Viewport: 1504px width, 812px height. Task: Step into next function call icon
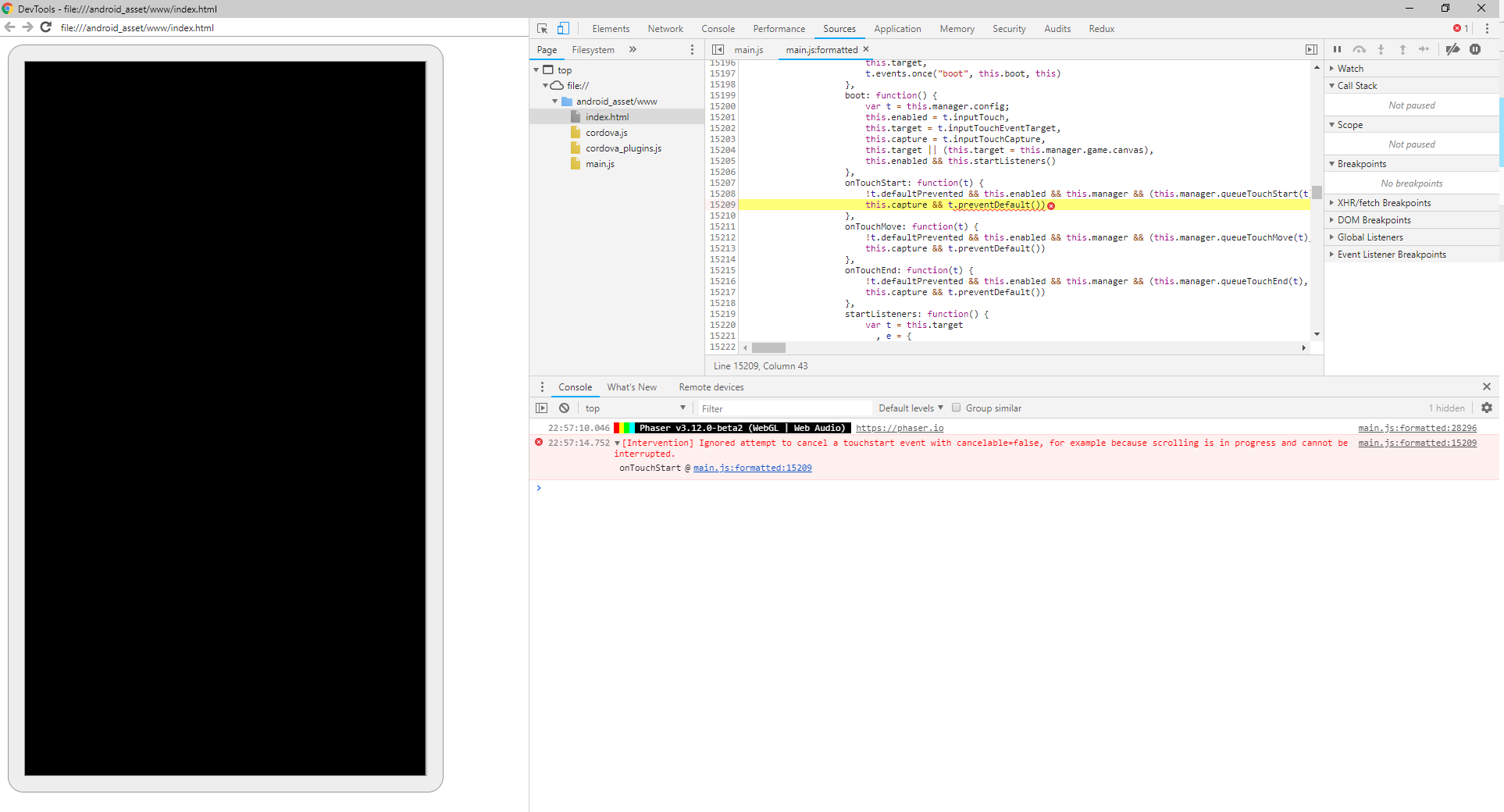(x=1381, y=49)
